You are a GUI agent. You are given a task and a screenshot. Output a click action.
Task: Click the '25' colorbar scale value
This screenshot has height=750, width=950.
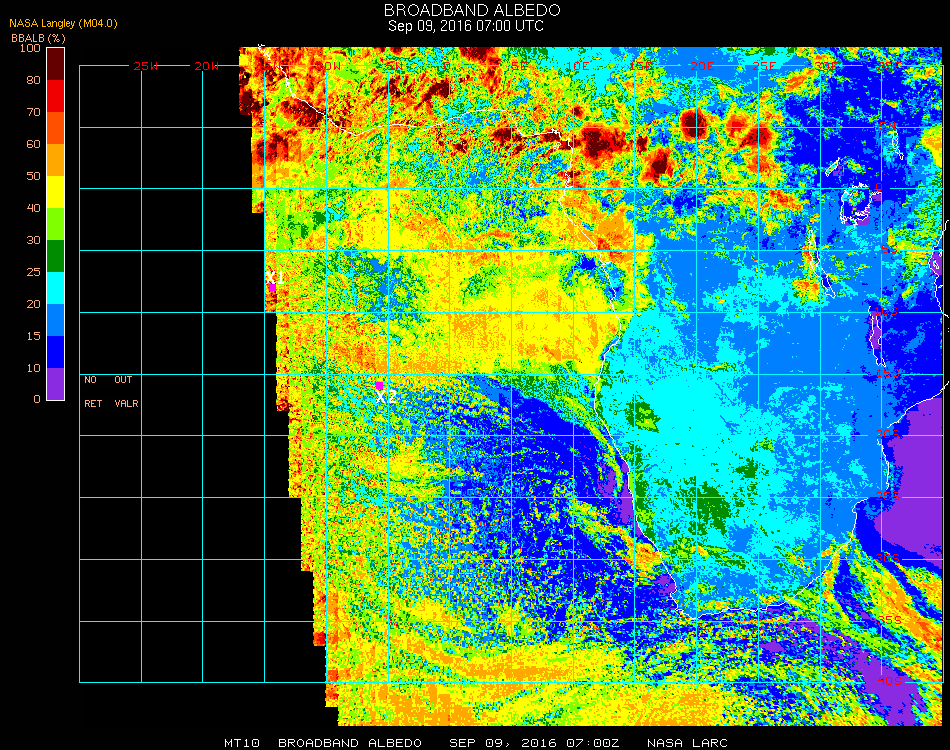click(x=33, y=272)
